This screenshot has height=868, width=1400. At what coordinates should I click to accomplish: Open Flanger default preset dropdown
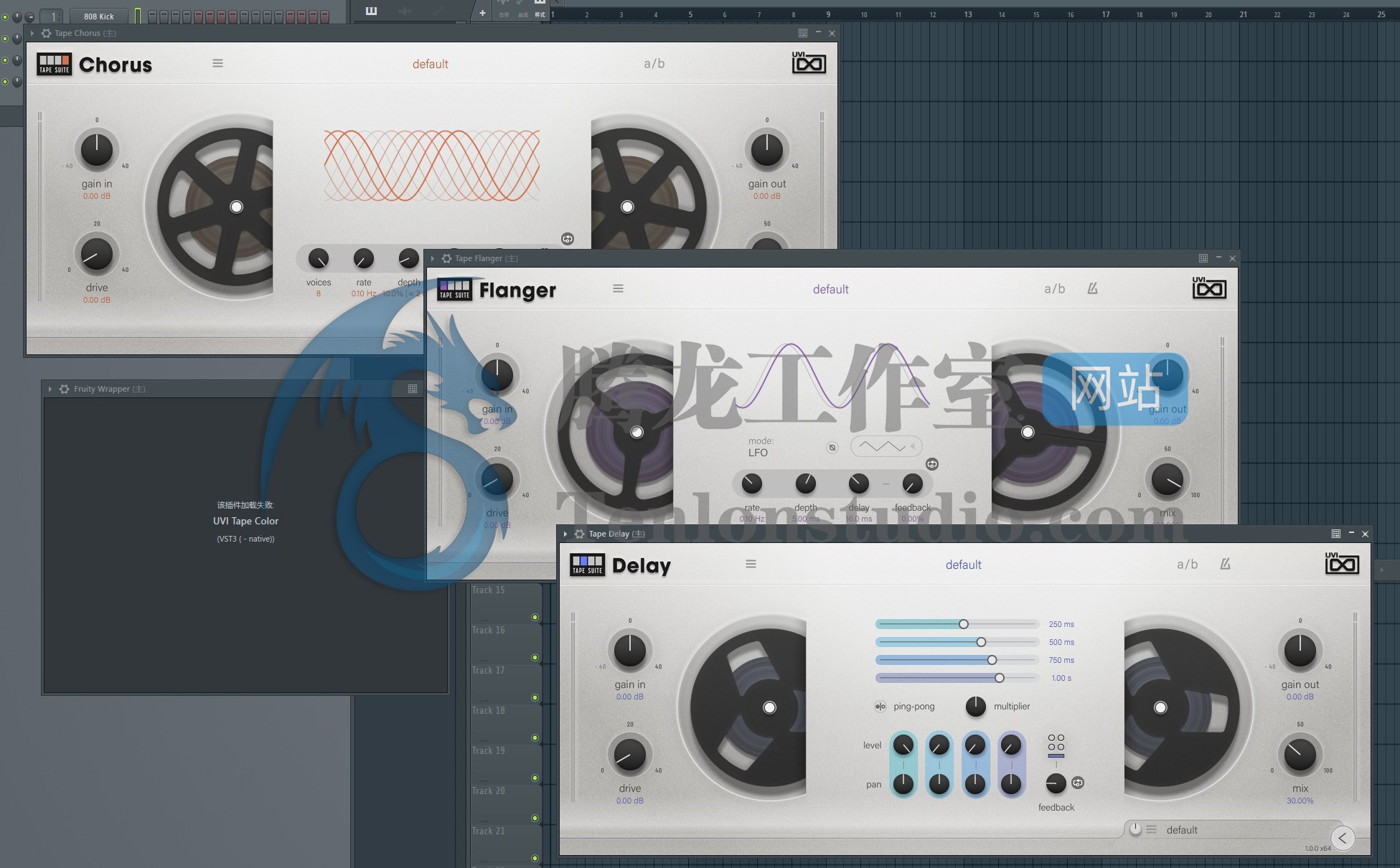click(x=830, y=289)
